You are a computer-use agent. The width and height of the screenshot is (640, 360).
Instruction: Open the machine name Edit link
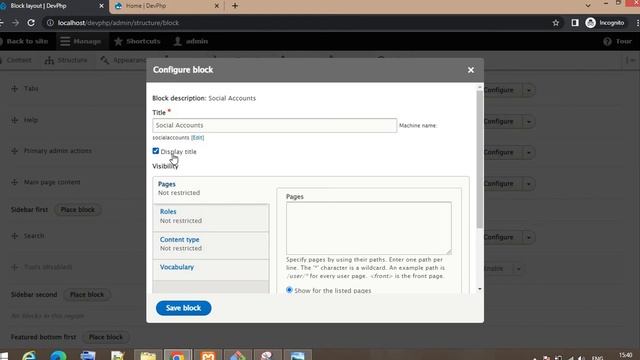[198, 138]
